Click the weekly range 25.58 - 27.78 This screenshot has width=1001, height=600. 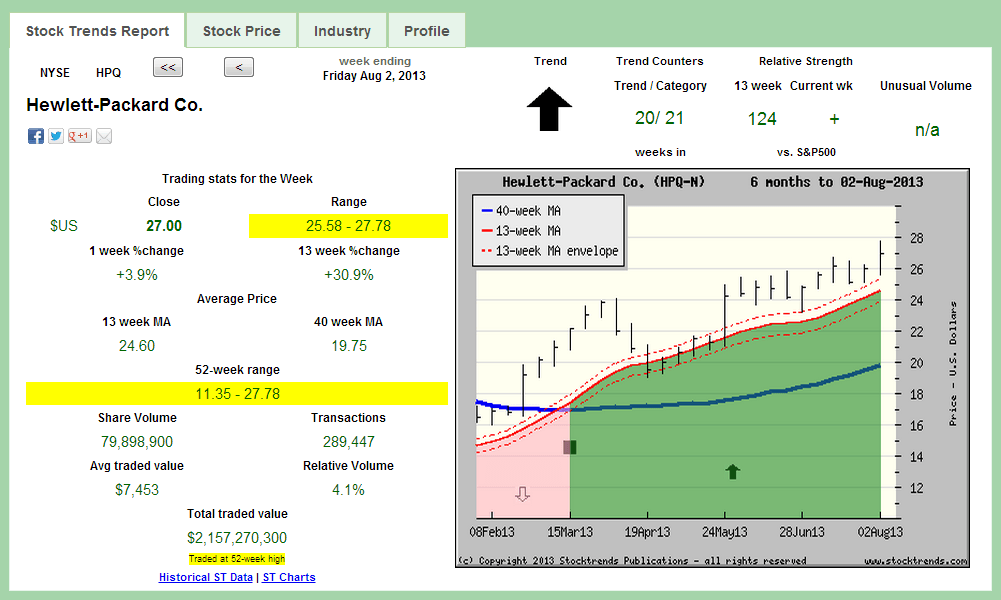click(349, 226)
